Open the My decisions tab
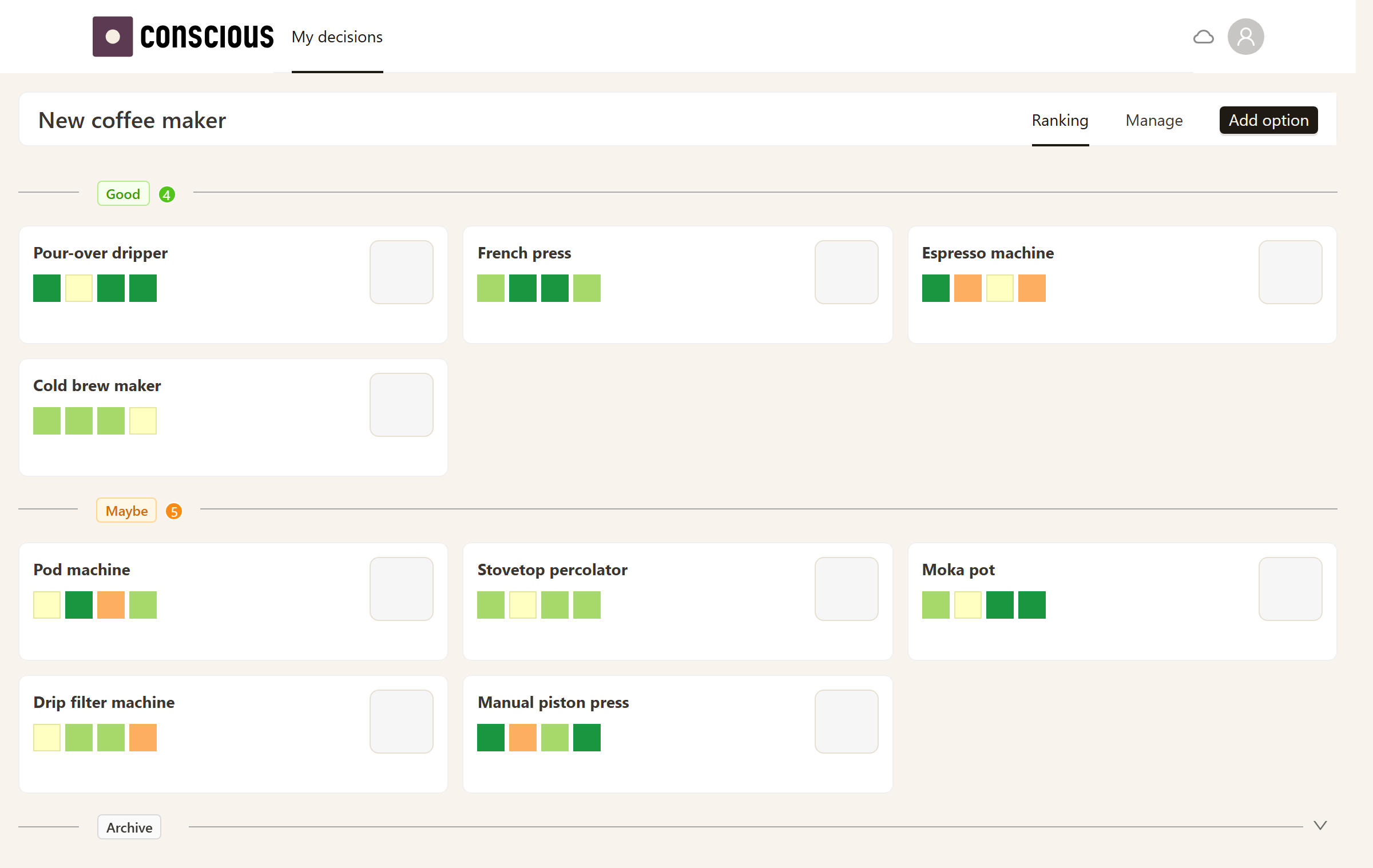The image size is (1373, 868). point(337,37)
